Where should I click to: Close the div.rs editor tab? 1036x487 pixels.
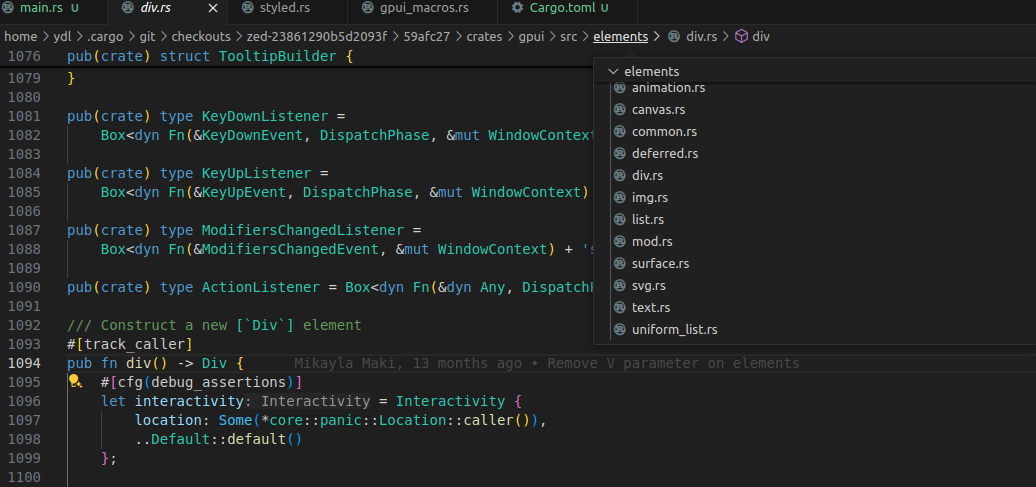click(212, 8)
